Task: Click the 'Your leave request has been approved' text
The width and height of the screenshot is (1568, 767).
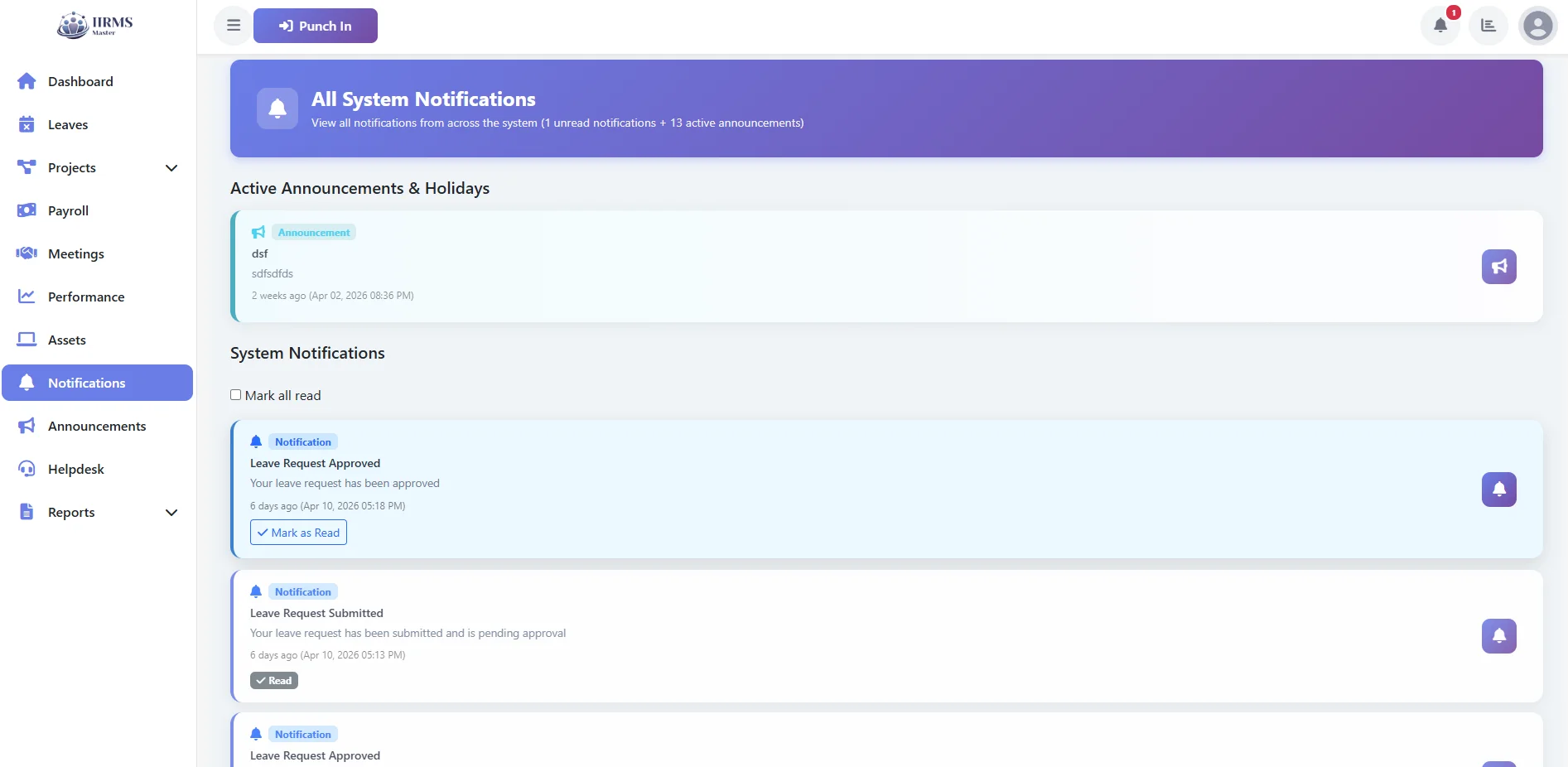Action: (x=345, y=484)
